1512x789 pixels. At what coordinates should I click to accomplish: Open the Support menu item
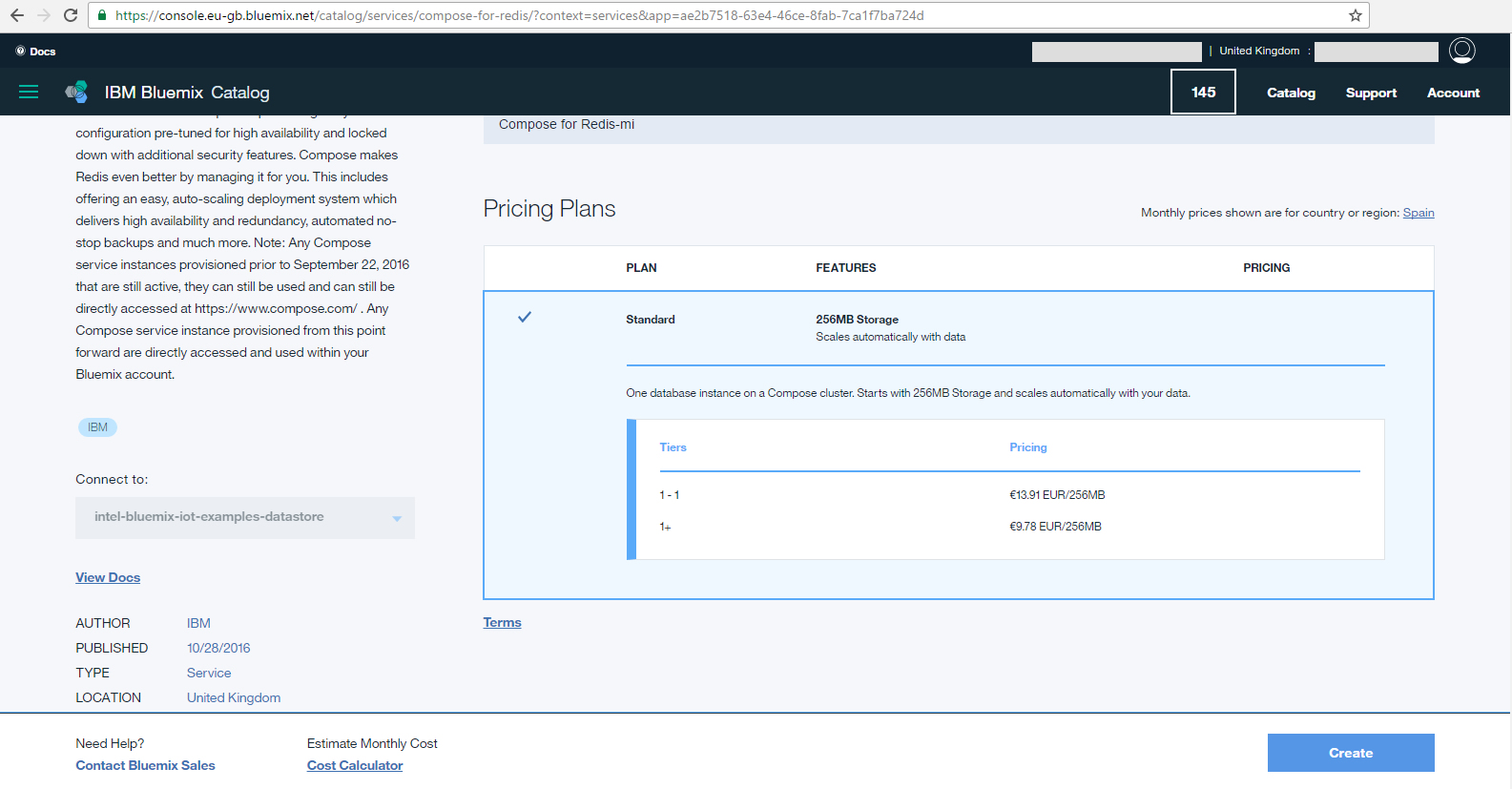[1371, 93]
